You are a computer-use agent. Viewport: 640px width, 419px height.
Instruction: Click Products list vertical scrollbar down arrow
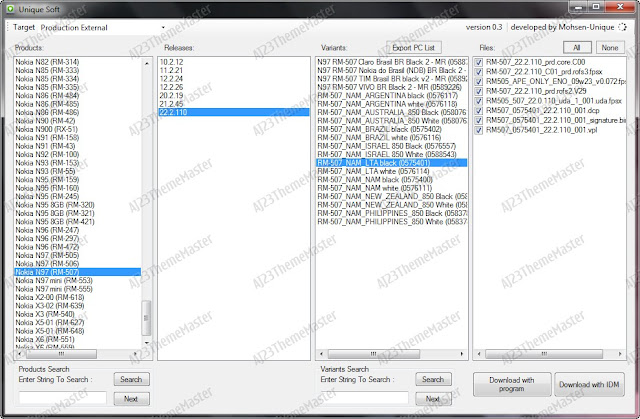coord(147,343)
